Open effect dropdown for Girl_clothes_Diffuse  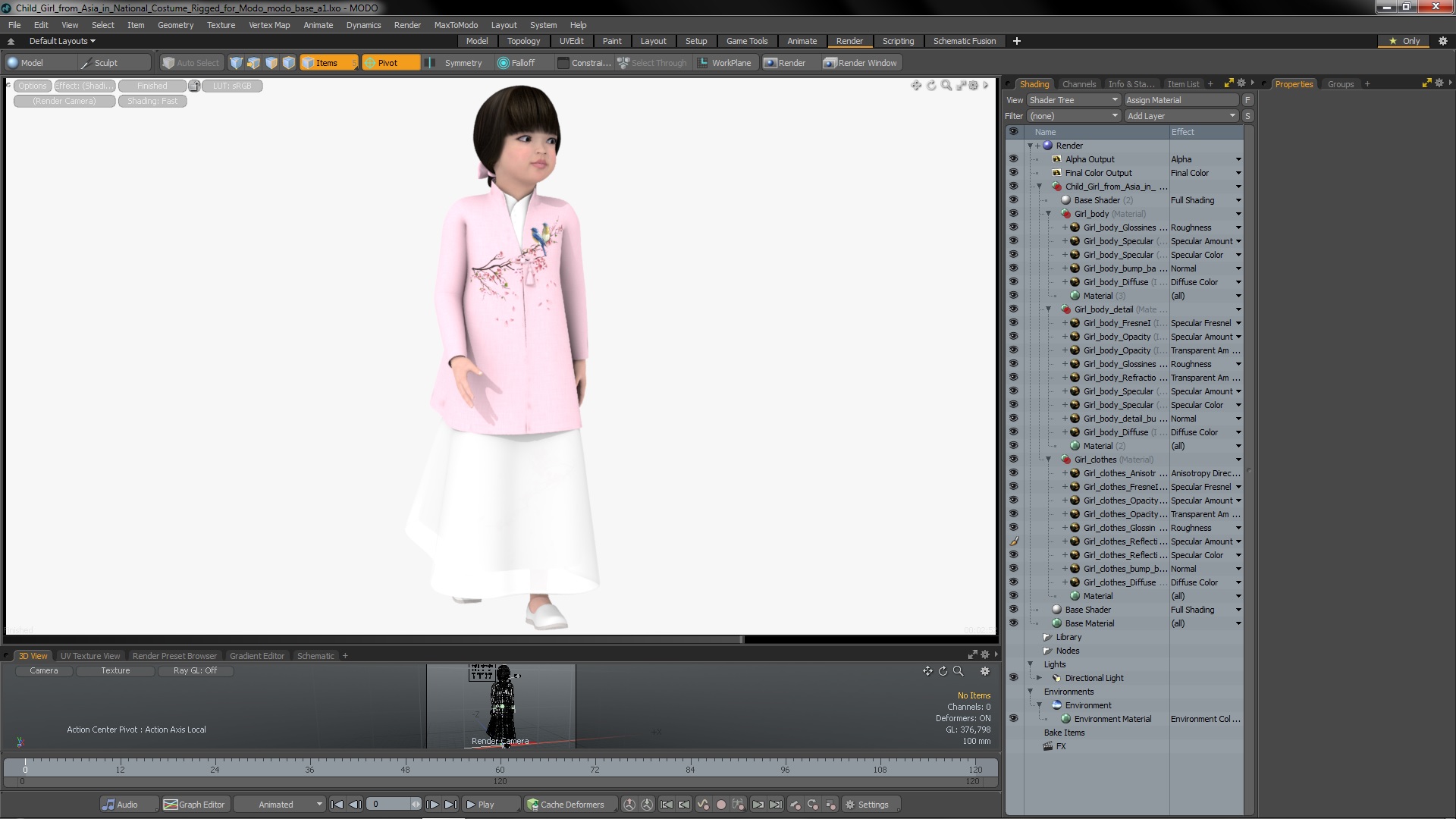pos(1238,582)
